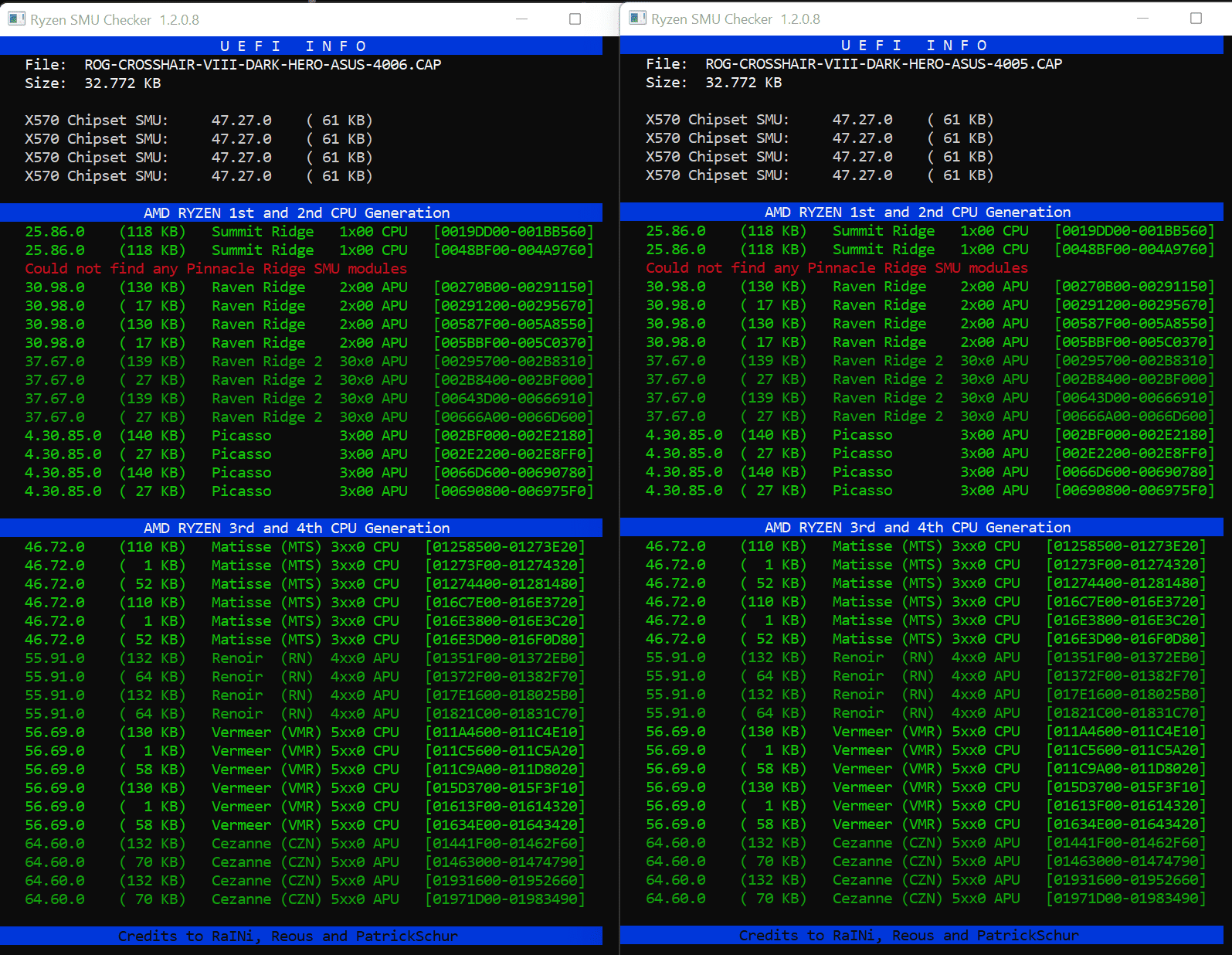The image size is (1232, 955).
Task: Click Picasso address [002E2200-002E8FF0] in the 4005 window
Action: (1135, 454)
